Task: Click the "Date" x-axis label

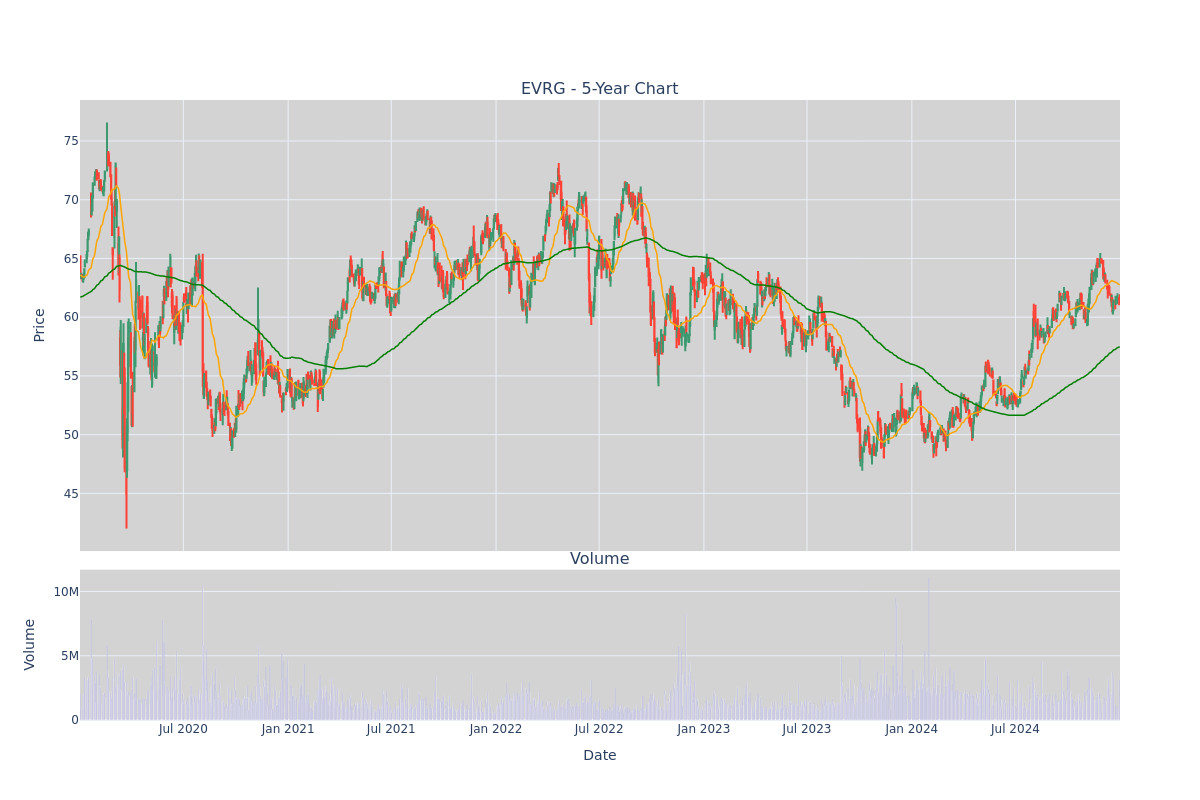Action: (x=600, y=756)
